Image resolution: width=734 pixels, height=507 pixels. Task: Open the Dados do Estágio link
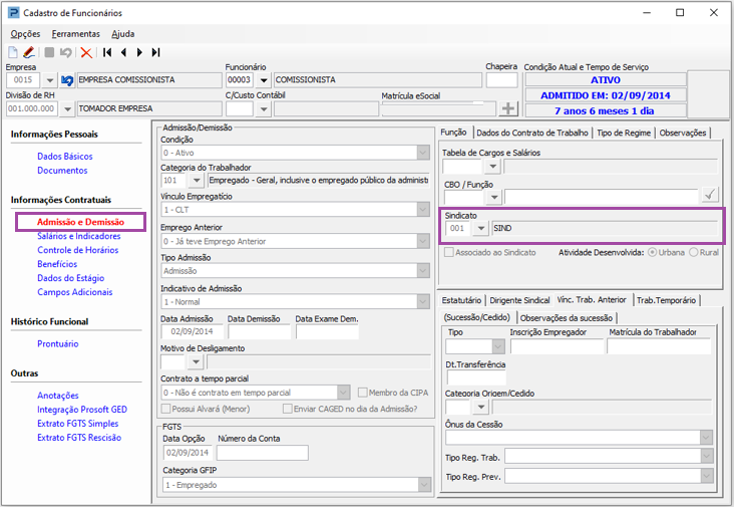pos(71,278)
